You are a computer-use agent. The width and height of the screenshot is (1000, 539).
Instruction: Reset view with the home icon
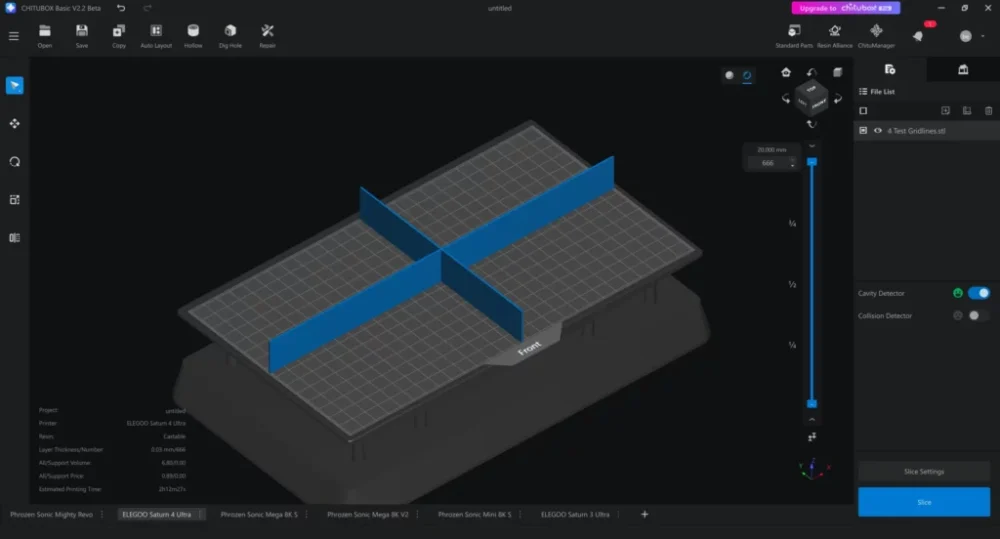[x=786, y=72]
